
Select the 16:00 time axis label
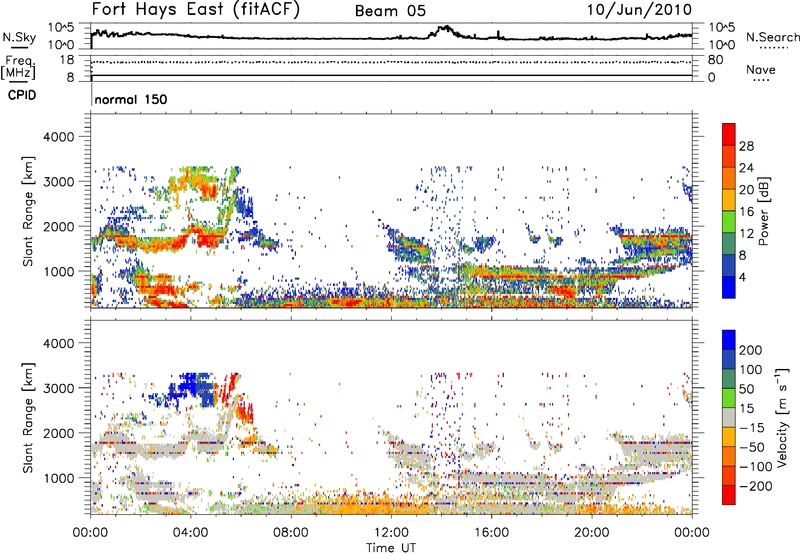(x=491, y=533)
